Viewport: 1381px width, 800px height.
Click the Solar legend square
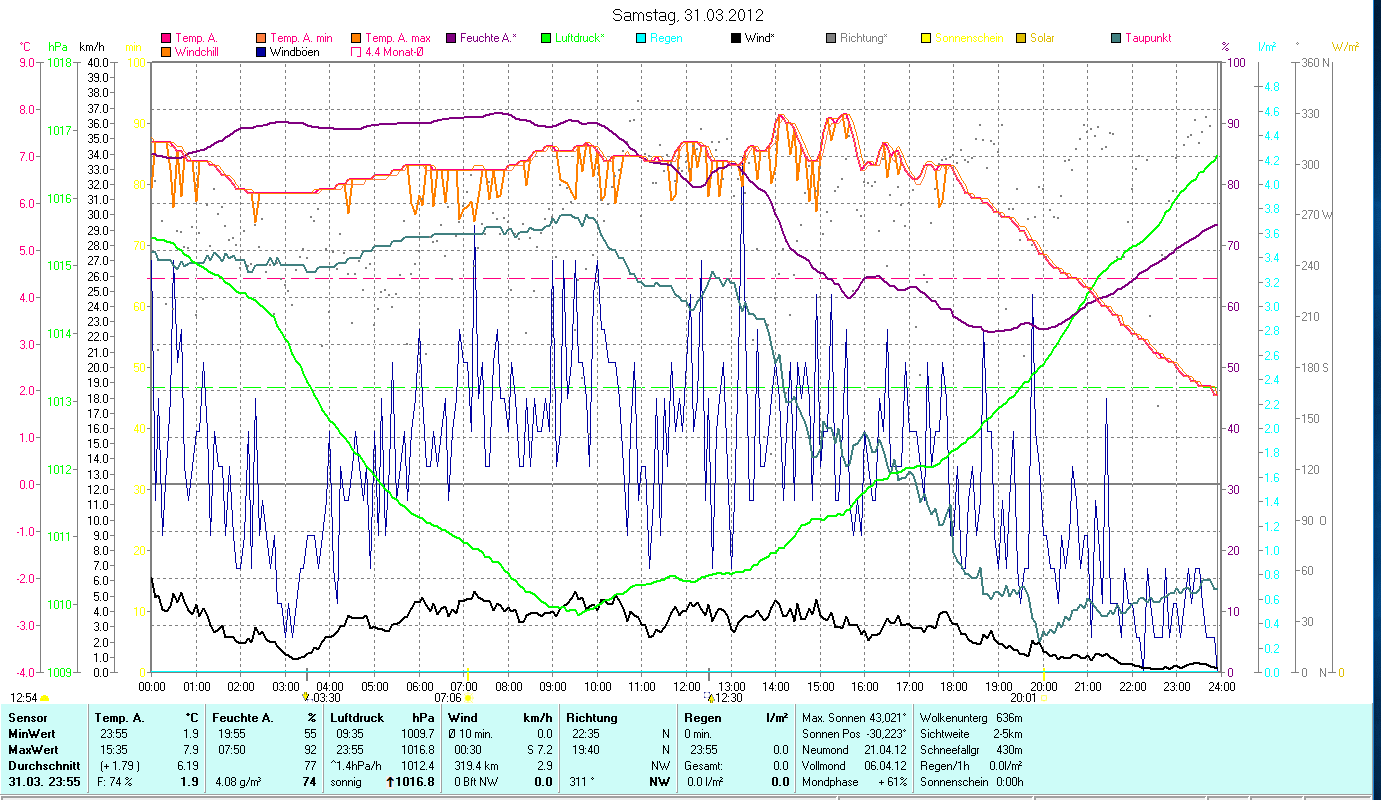[1020, 38]
